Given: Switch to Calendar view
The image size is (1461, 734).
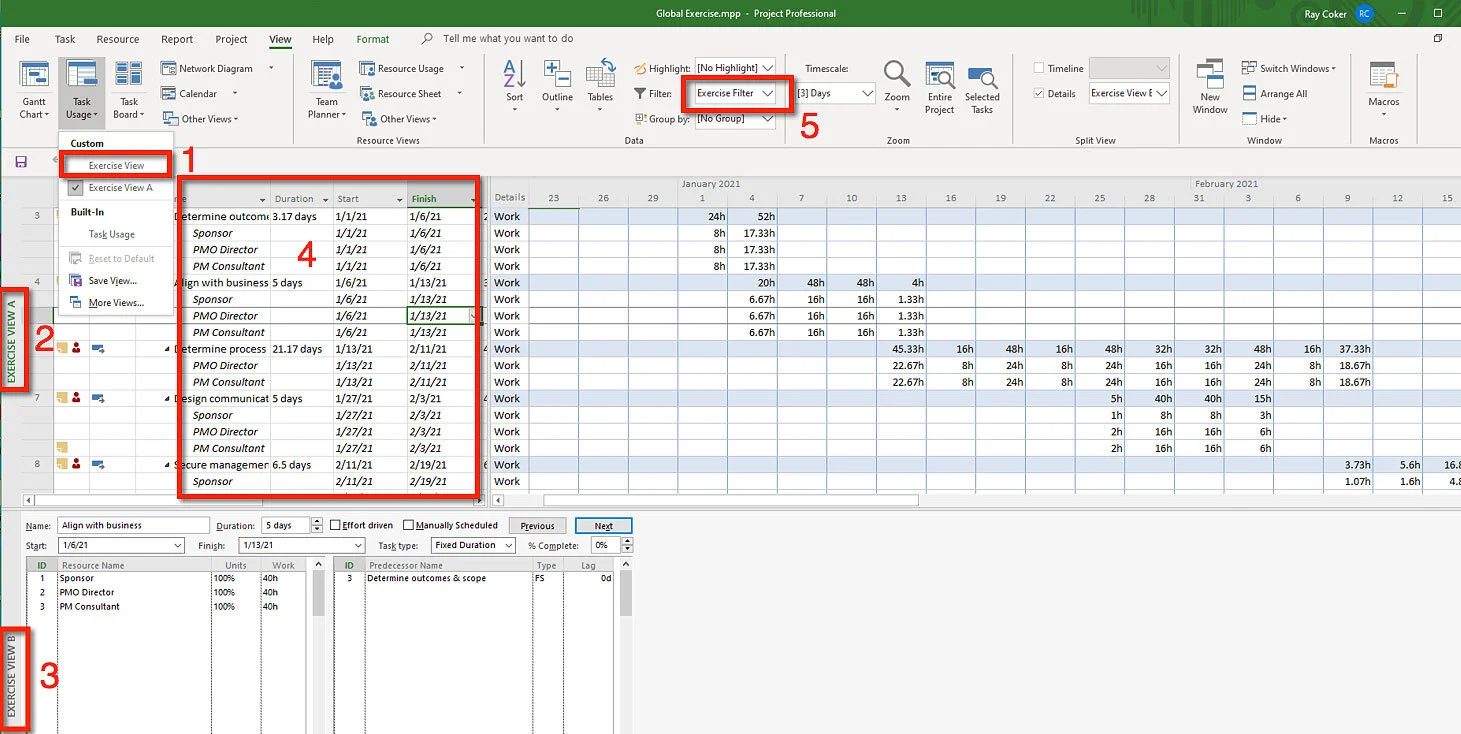Looking at the screenshot, I should (x=190, y=93).
